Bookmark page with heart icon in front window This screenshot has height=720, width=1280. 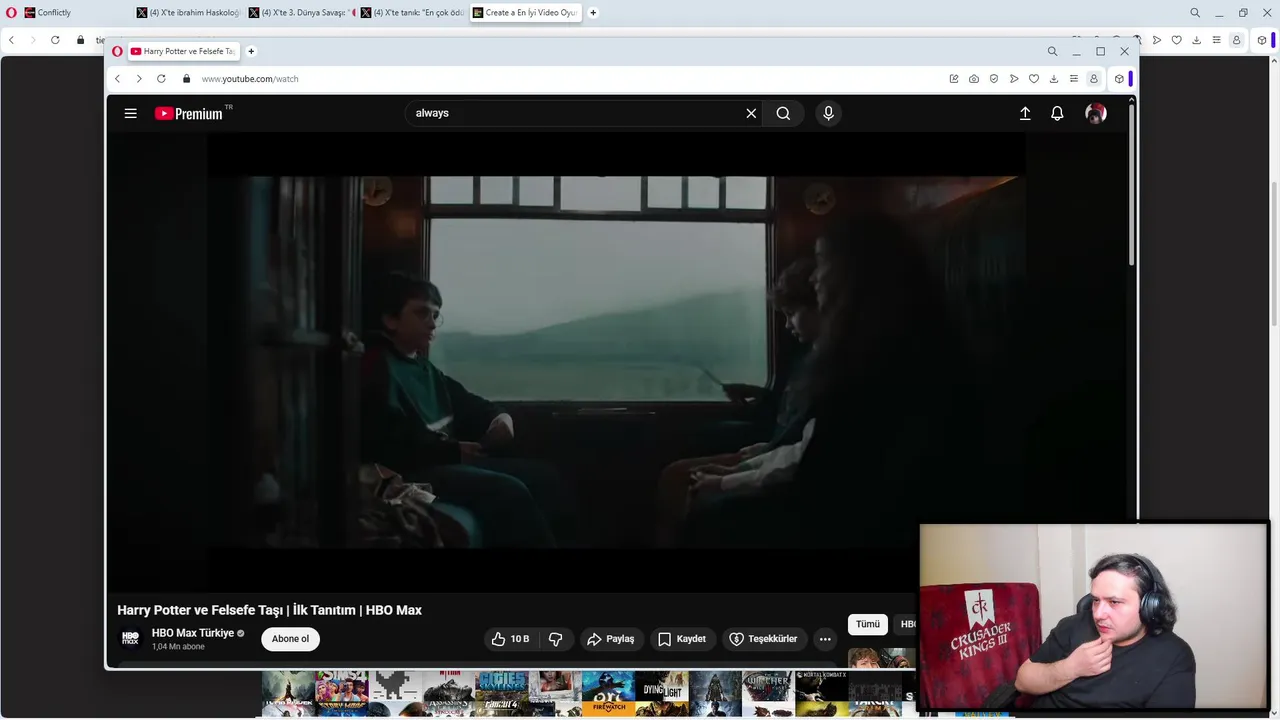1034,79
